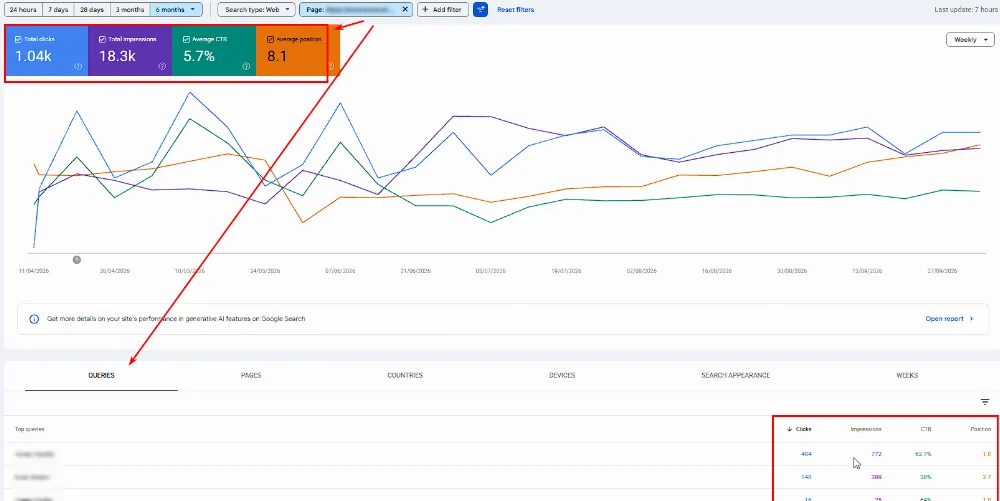This screenshot has width=1000, height=501.
Task: Click the Open report link
Action: (x=949, y=319)
